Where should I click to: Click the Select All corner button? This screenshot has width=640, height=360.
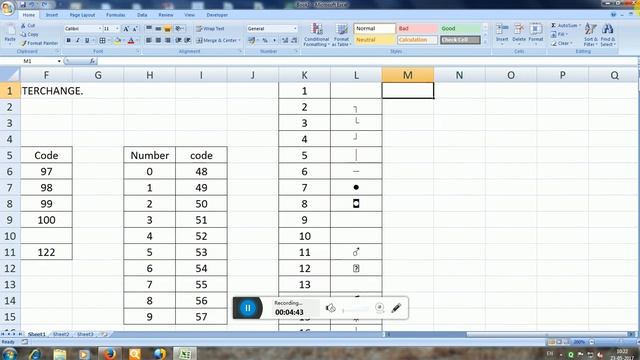coord(10,75)
